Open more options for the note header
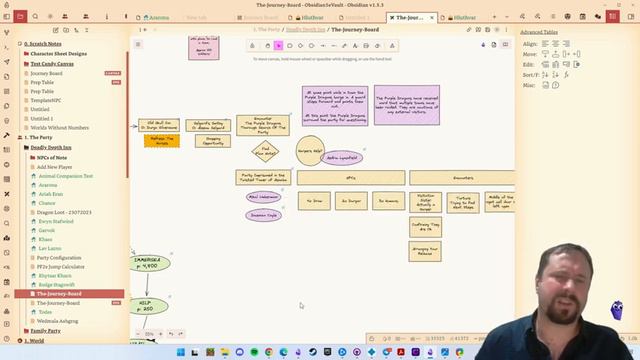Image resolution: width=640 pixels, height=360 pixels. click(506, 30)
